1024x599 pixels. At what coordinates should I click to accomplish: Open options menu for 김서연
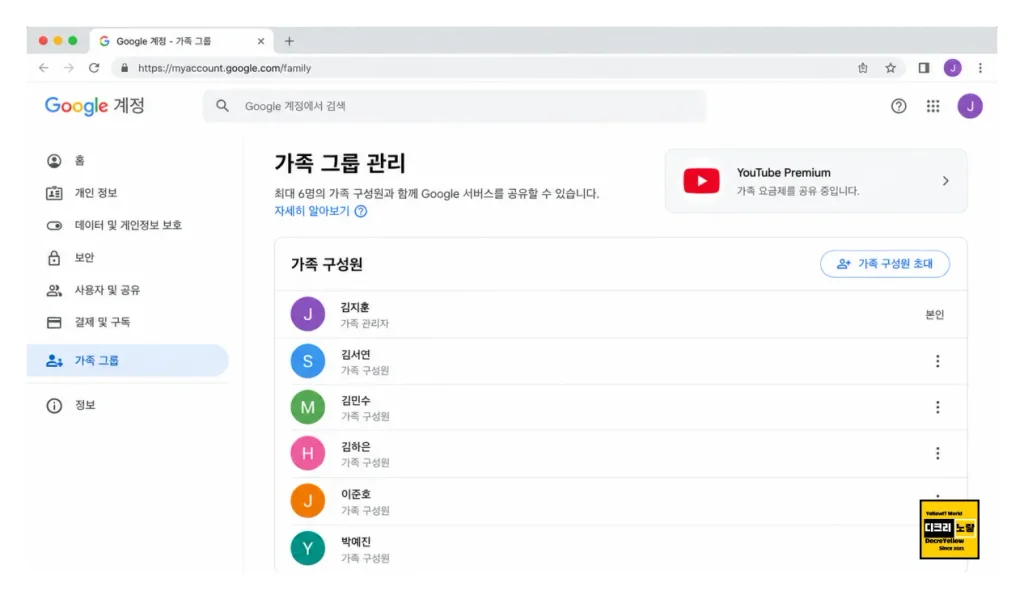938,361
